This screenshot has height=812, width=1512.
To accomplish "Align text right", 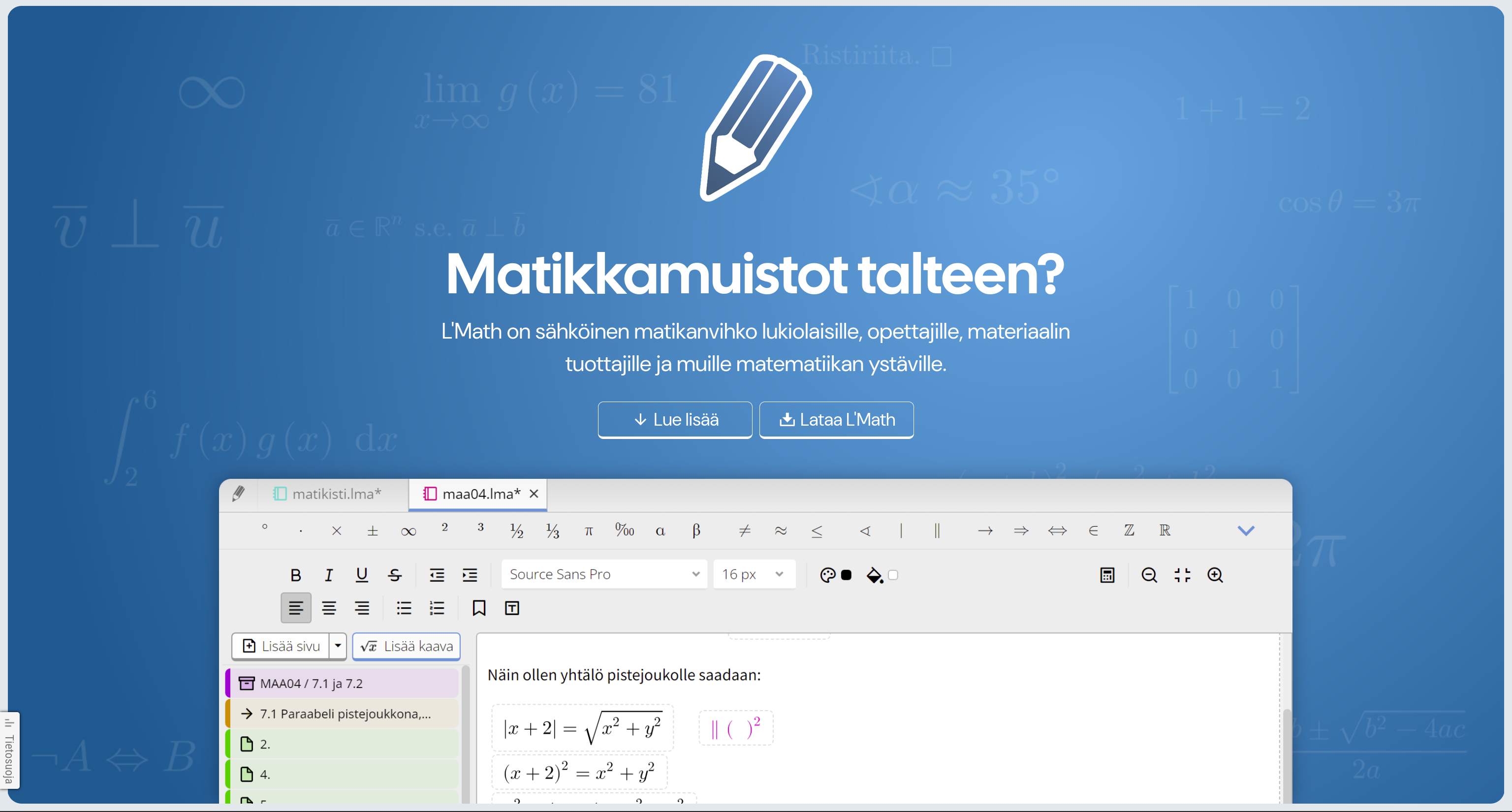I will (362, 608).
